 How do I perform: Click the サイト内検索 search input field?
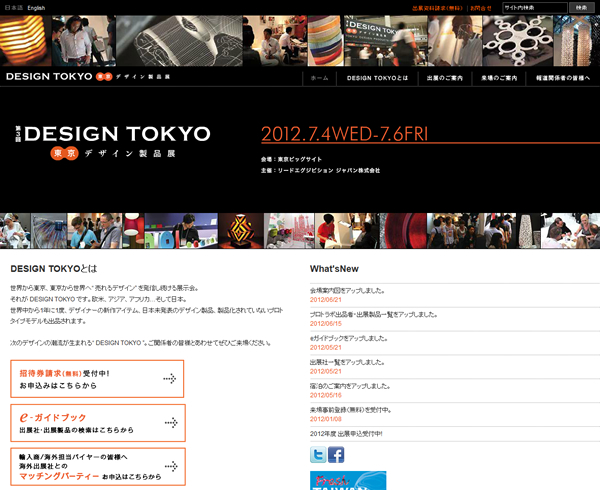[532, 7]
